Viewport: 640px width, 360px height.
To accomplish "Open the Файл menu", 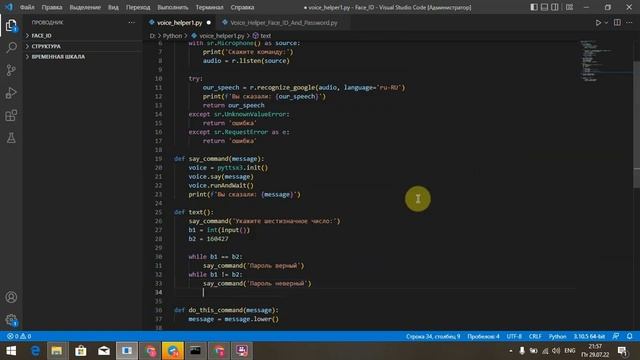I will (x=27, y=7).
